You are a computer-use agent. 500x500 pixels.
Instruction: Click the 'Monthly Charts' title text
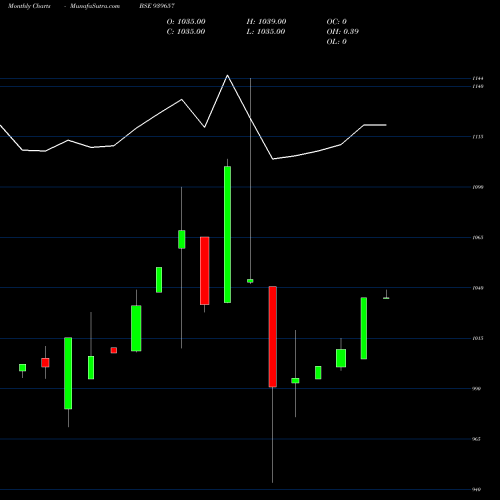tap(29, 6)
